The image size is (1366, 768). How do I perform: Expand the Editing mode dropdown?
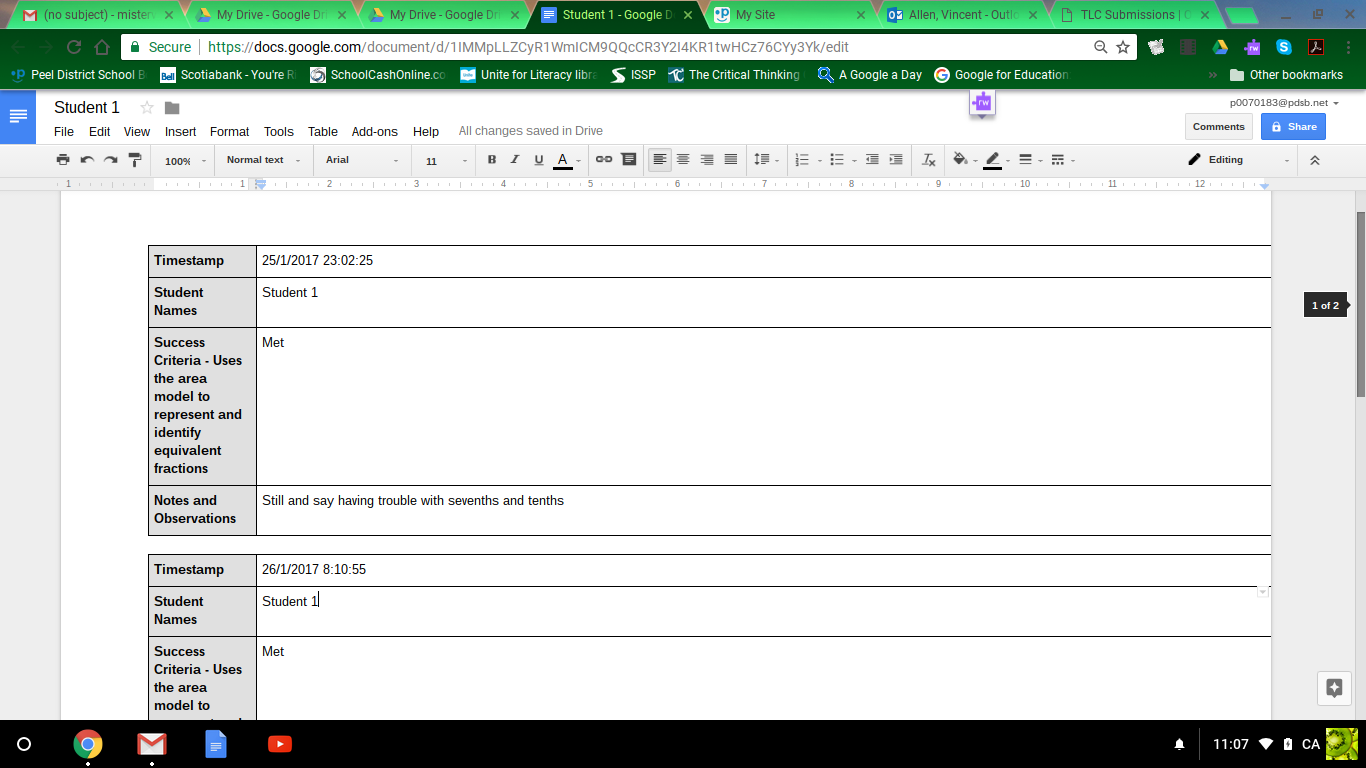point(1239,160)
